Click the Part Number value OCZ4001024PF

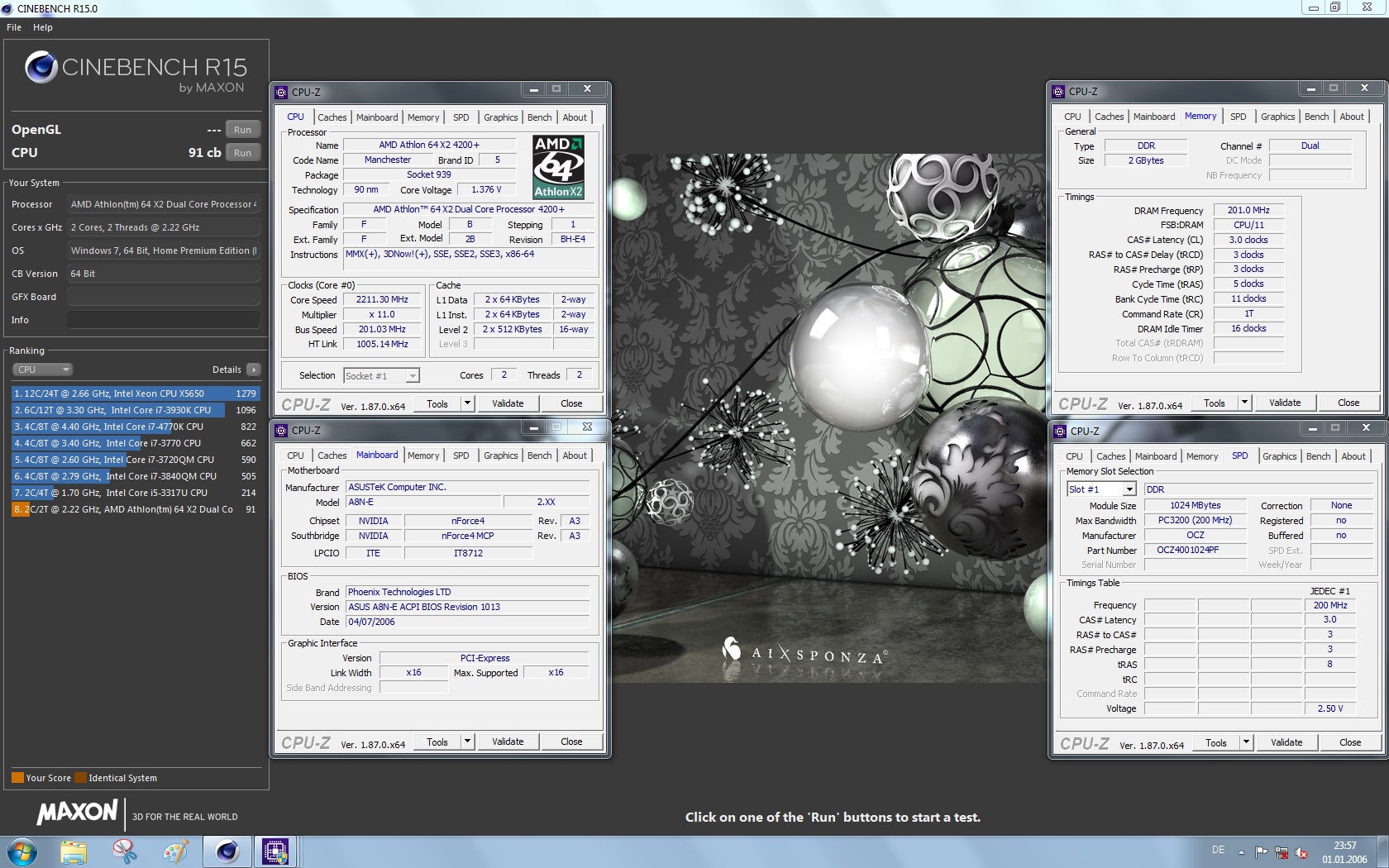pos(1196,550)
